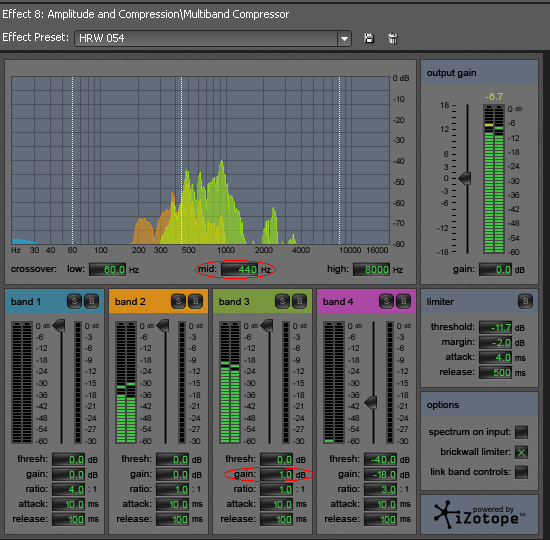Image resolution: width=550 pixels, height=540 pixels.
Task: Click the band 2 header label
Action: (130, 302)
